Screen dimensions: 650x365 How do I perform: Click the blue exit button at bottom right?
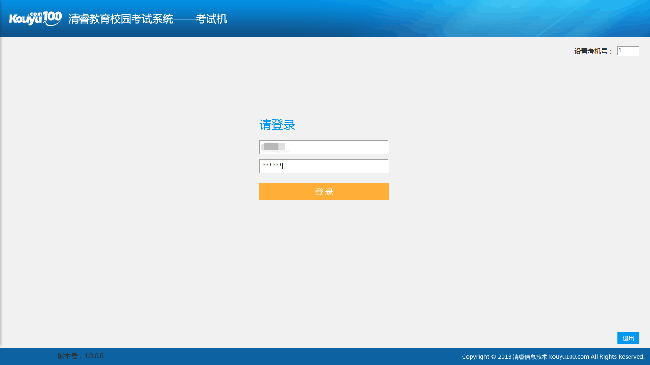pyautogui.click(x=628, y=338)
